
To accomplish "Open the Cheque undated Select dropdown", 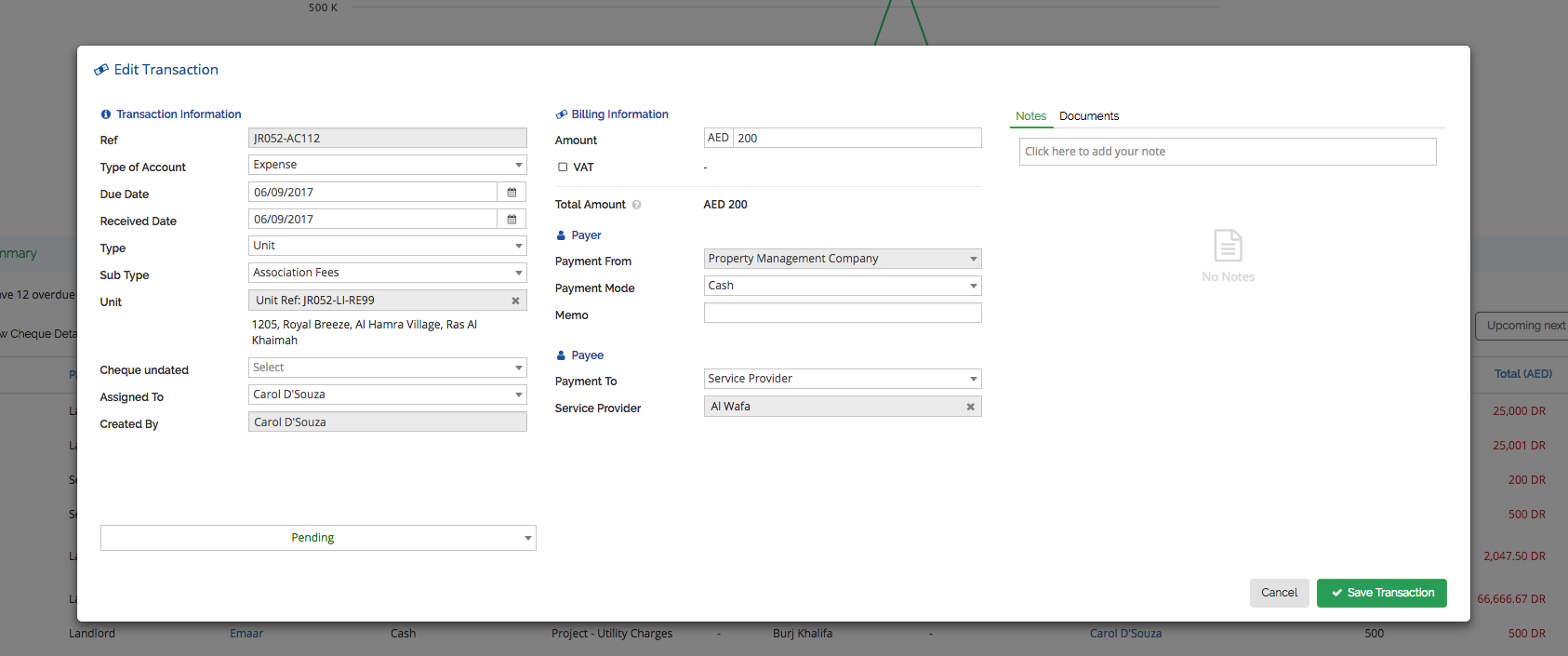I will point(388,368).
